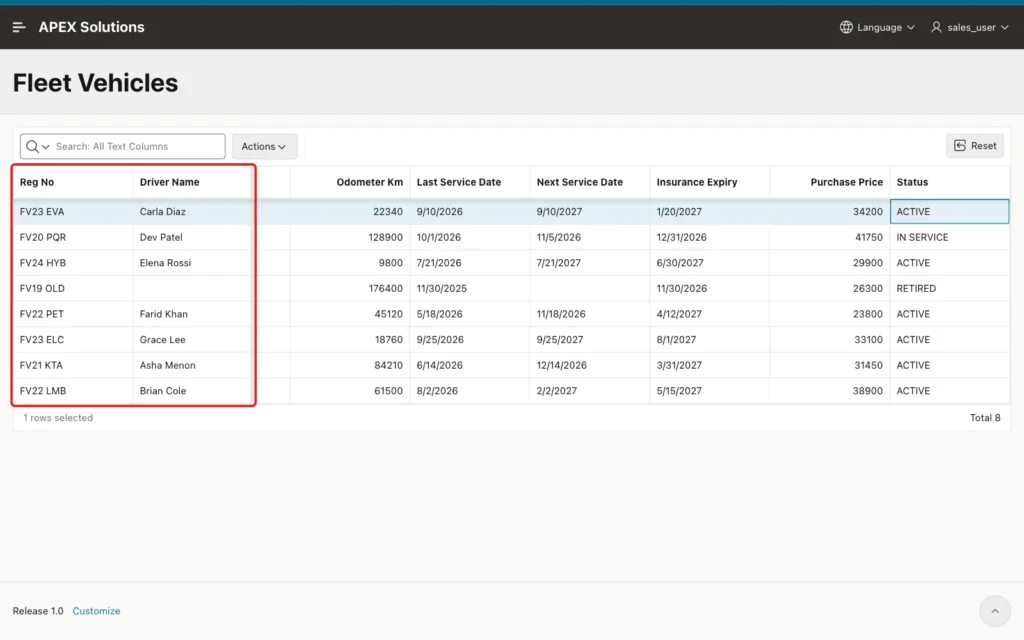Open the Customize link
This screenshot has height=640, width=1024.
(x=96, y=611)
